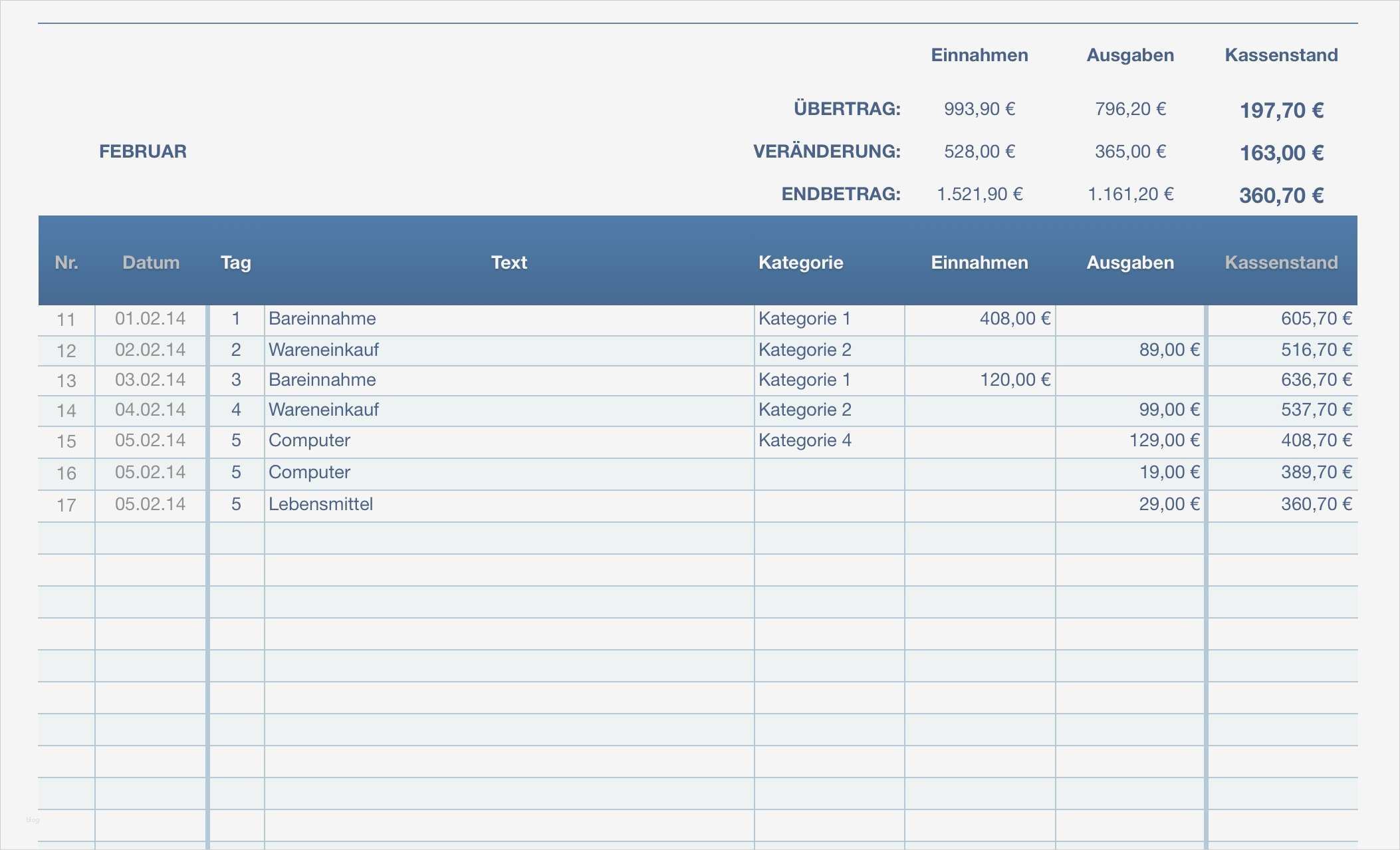1400x850 pixels.
Task: Click the 636,70 € Kassenstand cell
Action: 1316,380
